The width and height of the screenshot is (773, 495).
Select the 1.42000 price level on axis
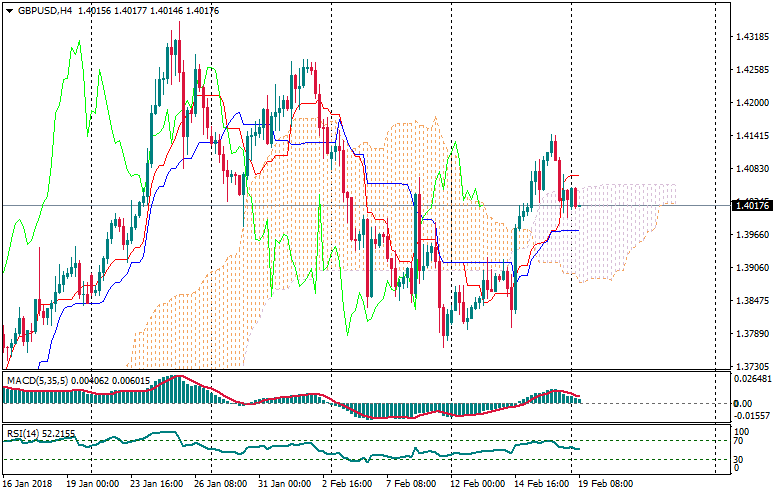pos(750,102)
